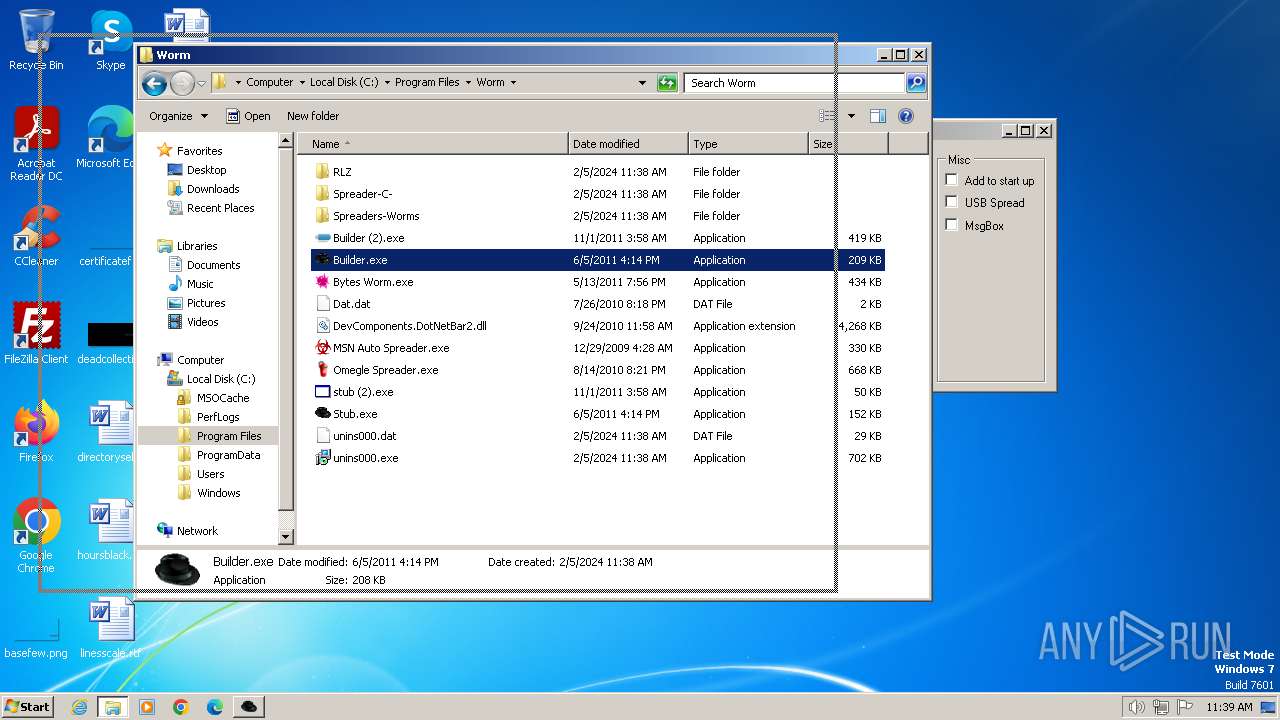Click Internet Explorer taskbar icon

click(x=79, y=707)
